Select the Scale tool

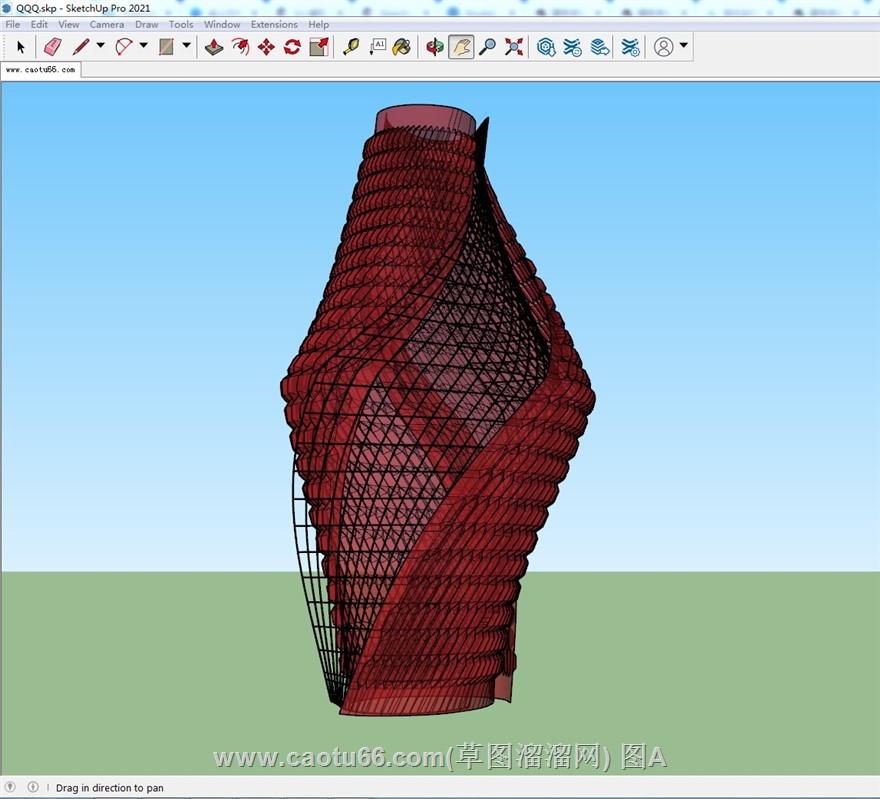[x=319, y=47]
